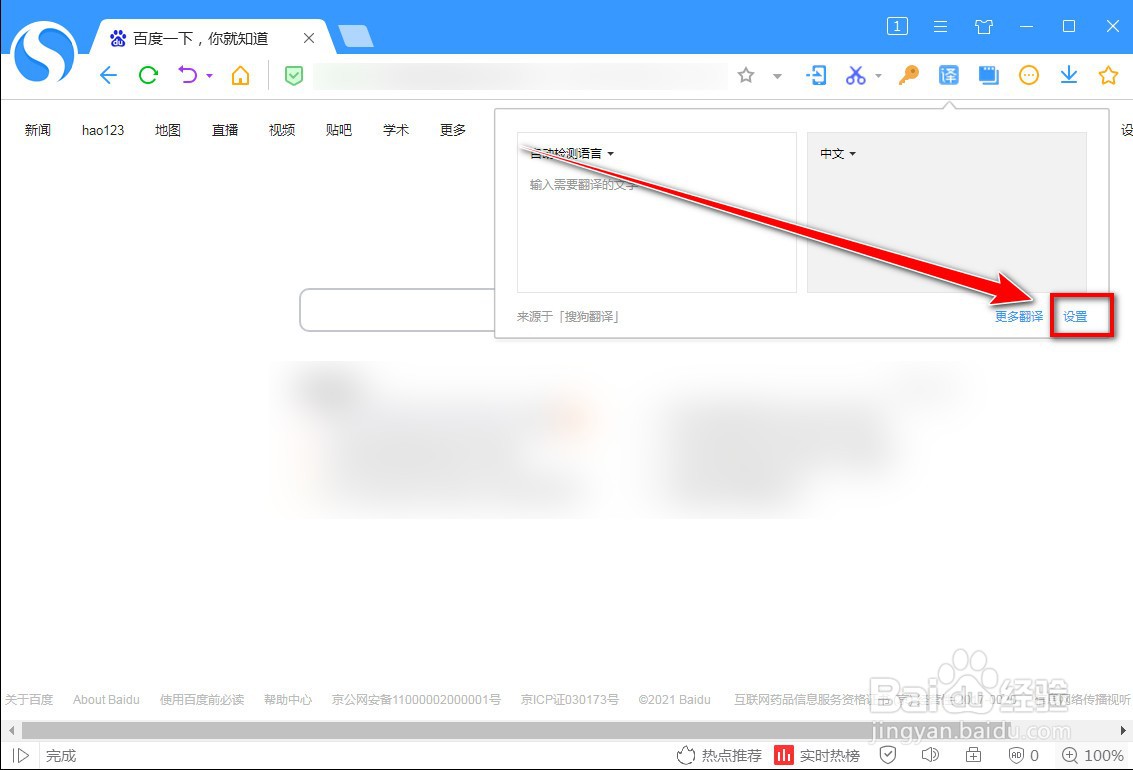This screenshot has width=1133, height=770.
Task: Select the Translate icon in the toolbar
Action: [x=948, y=75]
